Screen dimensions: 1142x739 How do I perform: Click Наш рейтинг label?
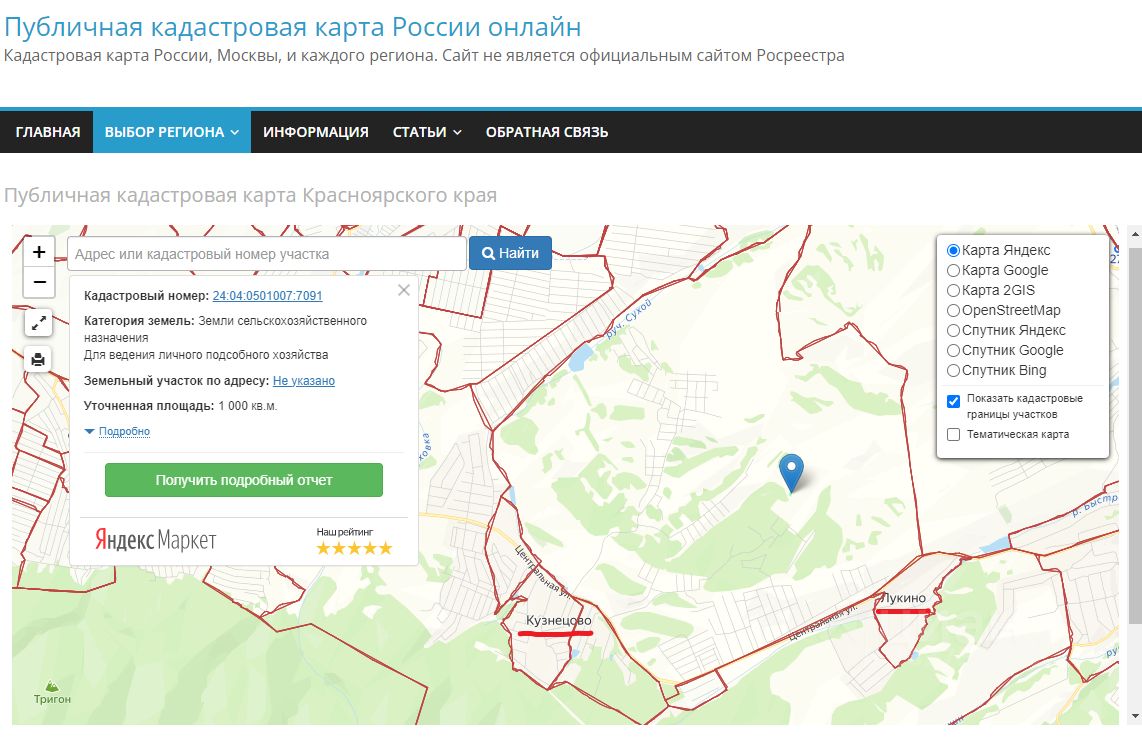coord(344,531)
